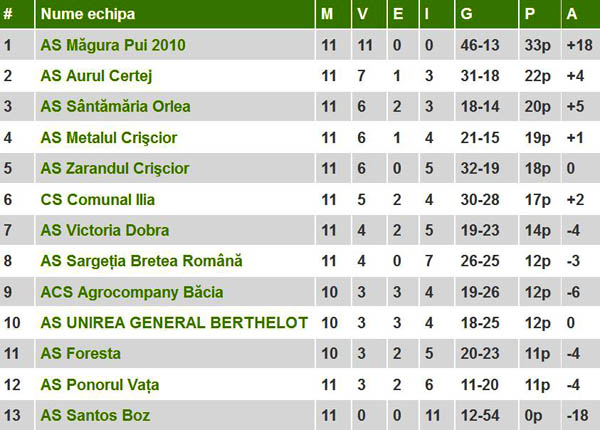
Task: Open ACS Agrocompany Băcia team link
Action: tap(132, 292)
